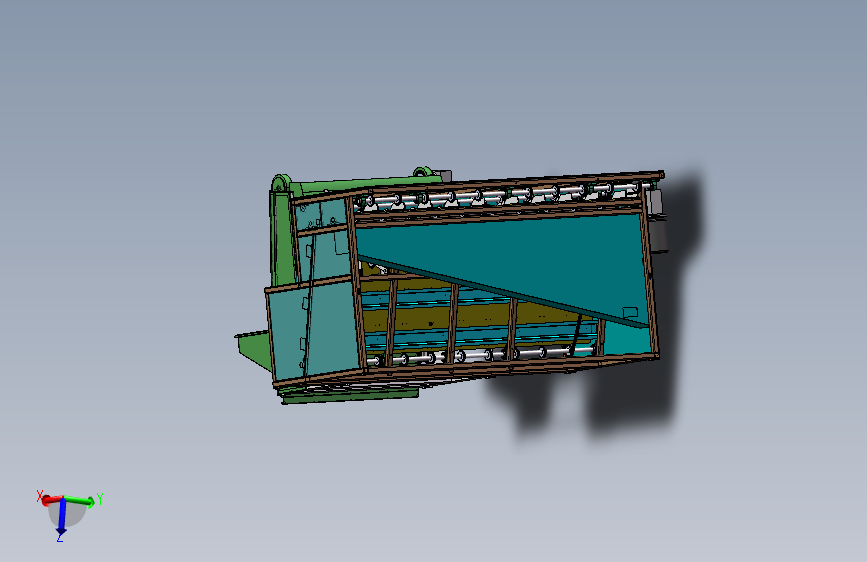
Task: Click the green Y axis of orientation triad
Action: [82, 501]
